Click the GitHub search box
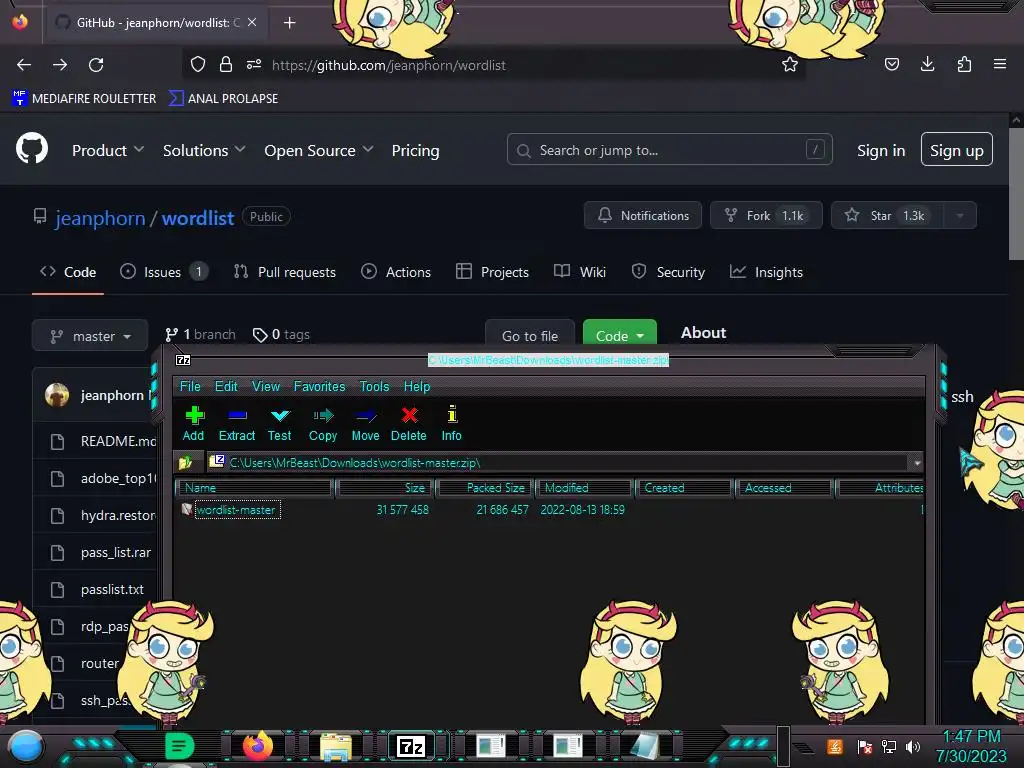 (x=669, y=150)
